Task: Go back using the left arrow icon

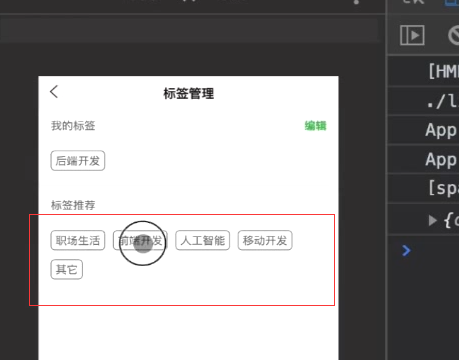Action: (54, 91)
